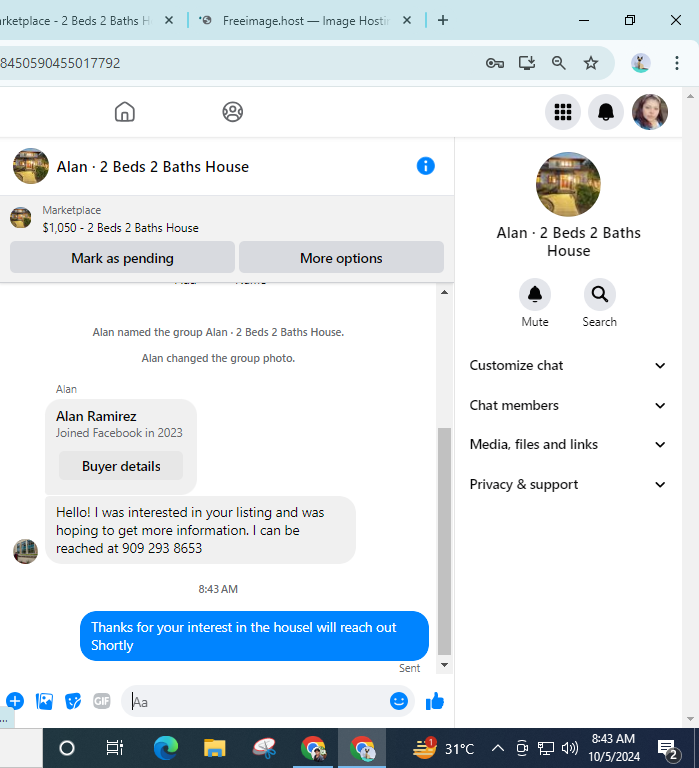Search in conversation with the magnifier icon
The width and height of the screenshot is (699, 768).
(600, 294)
